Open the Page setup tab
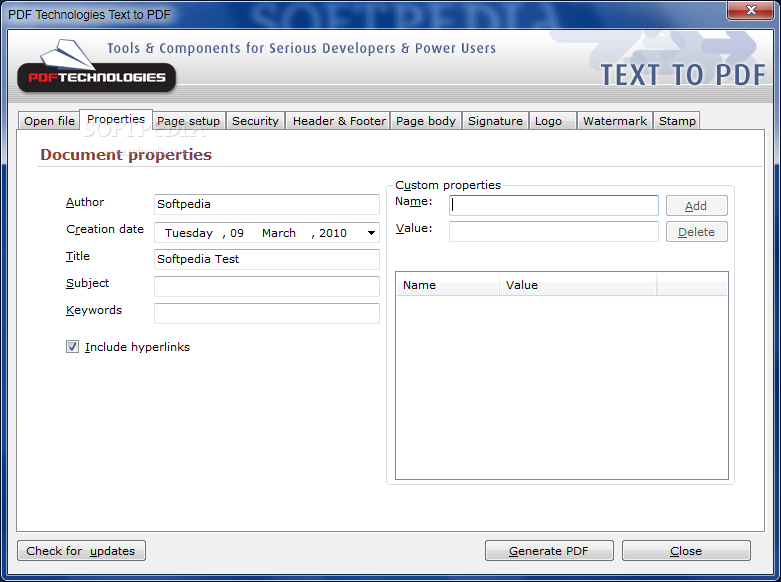This screenshot has height=582, width=781. [189, 121]
